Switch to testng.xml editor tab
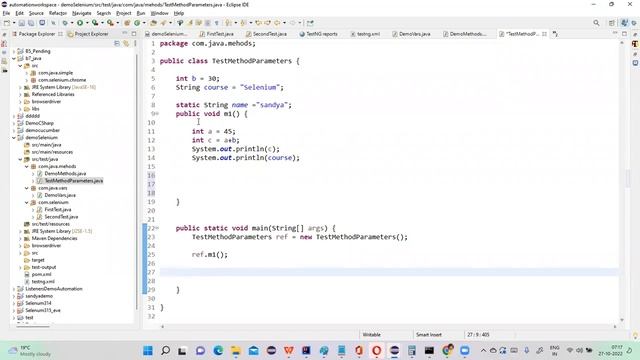This screenshot has width=640, height=360. (365, 34)
